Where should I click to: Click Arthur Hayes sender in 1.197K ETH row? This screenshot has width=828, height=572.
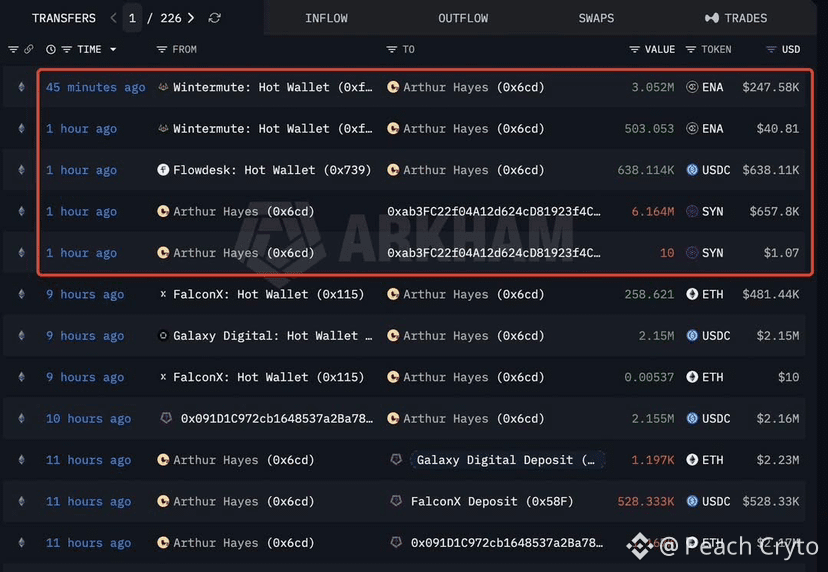(x=236, y=460)
